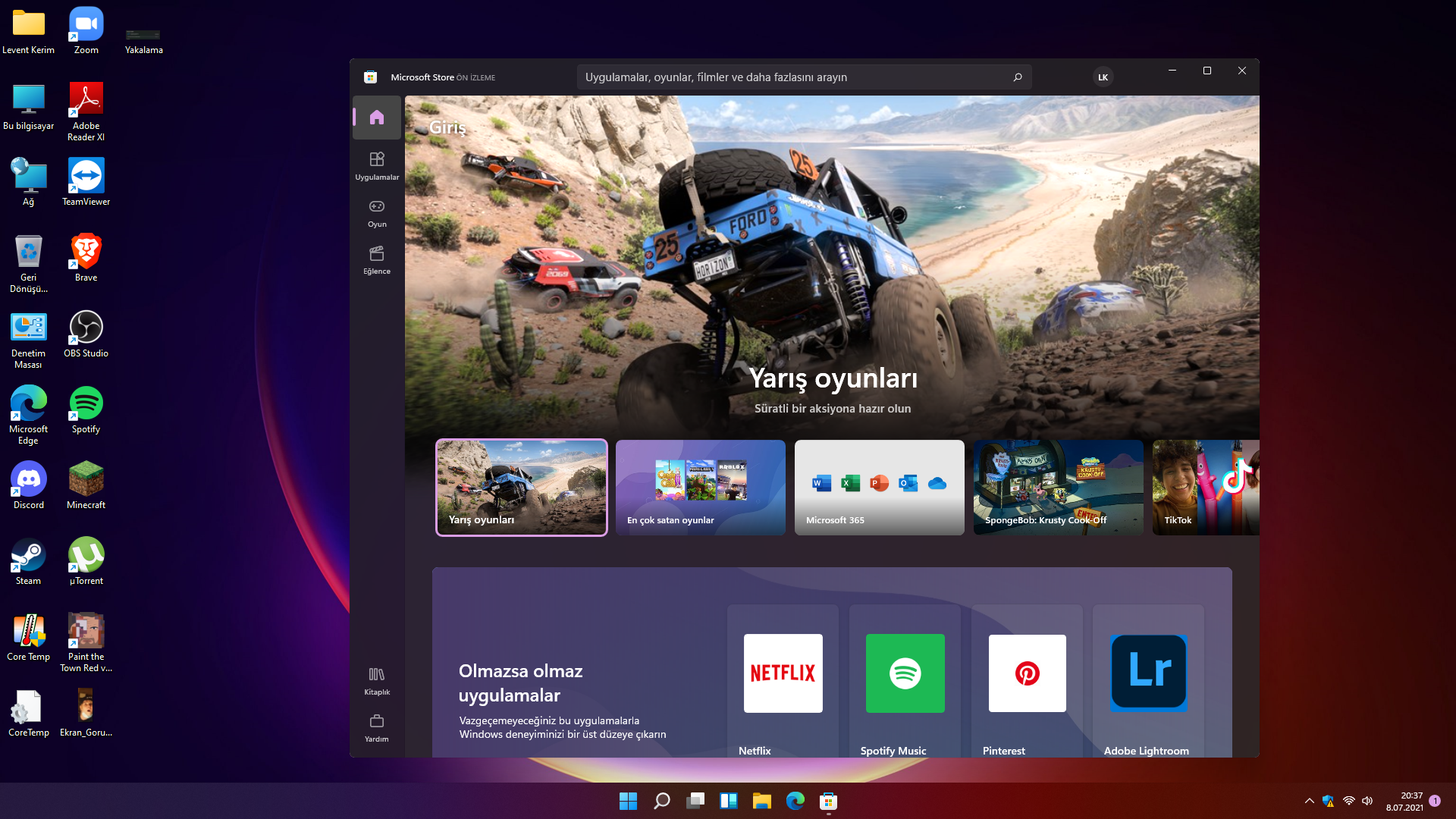
Task: Select the En çok satan oyunlar thumbnail
Action: pos(701,488)
